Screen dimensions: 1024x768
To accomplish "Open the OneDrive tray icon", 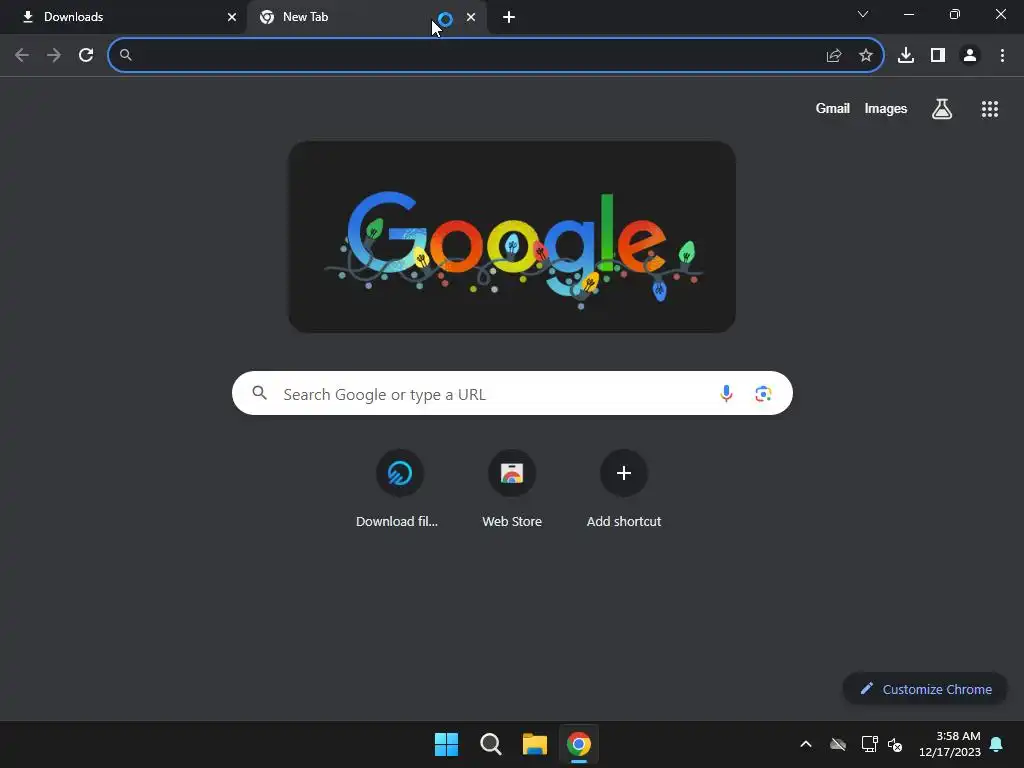I will coord(838,744).
